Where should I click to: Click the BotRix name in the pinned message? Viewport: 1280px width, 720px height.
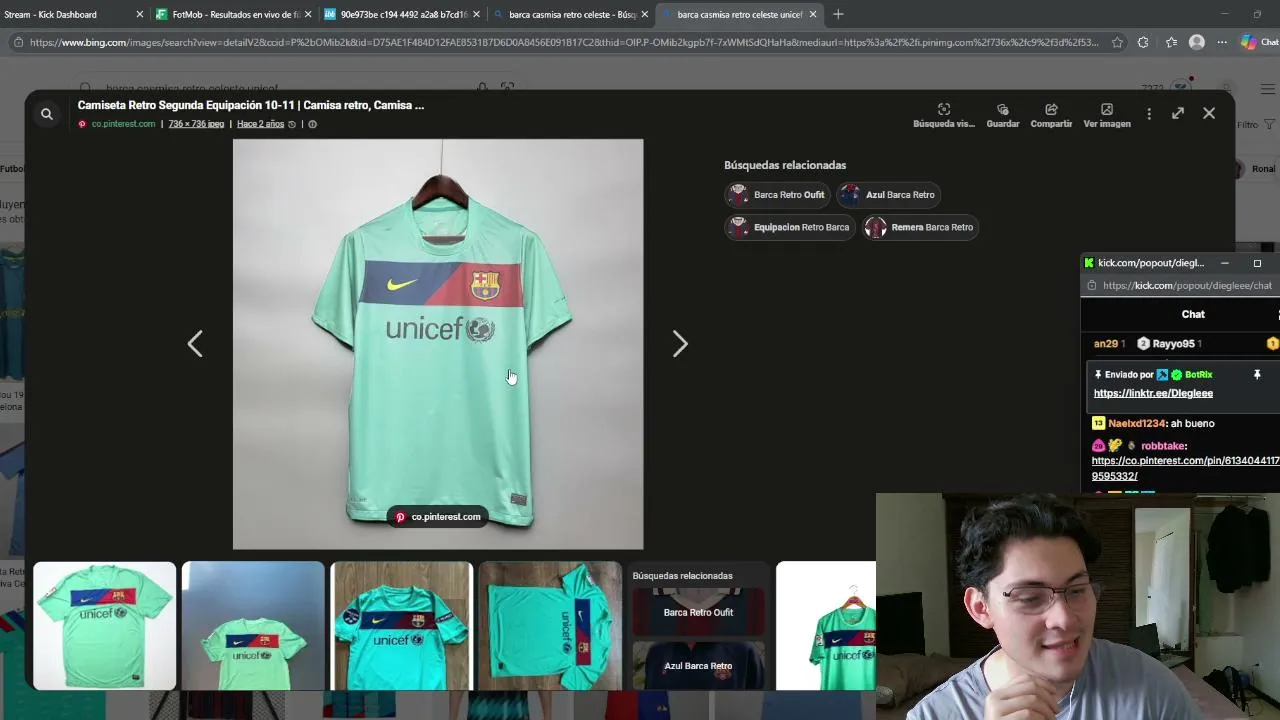click(1198, 375)
